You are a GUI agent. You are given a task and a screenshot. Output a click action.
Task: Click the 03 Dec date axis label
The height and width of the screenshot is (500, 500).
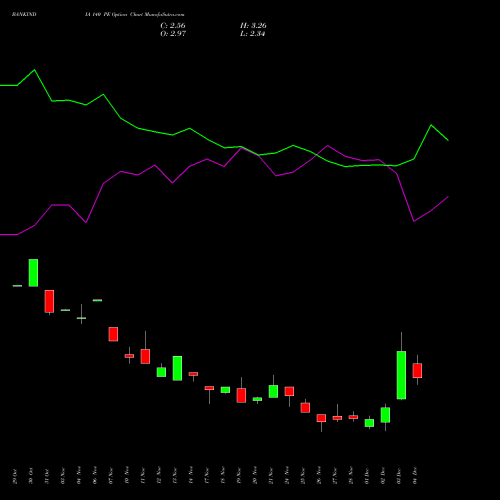[399, 476]
